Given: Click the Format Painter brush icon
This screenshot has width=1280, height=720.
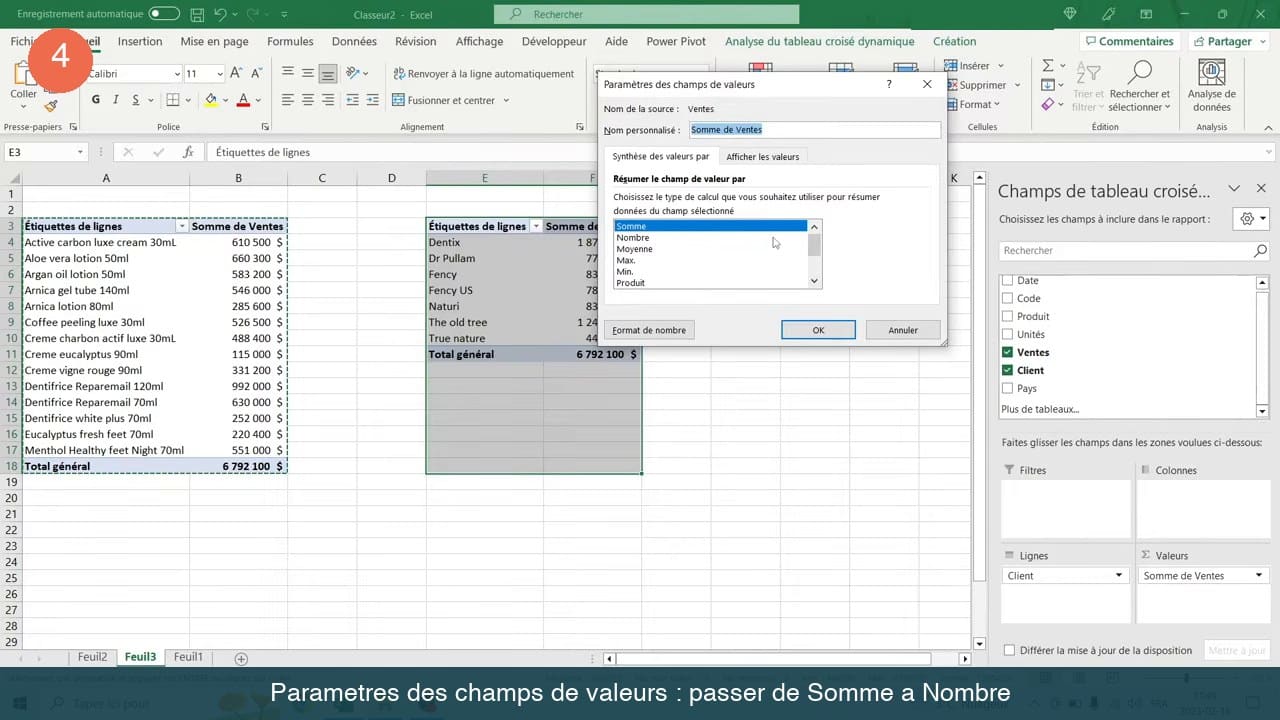Looking at the screenshot, I should click(51, 106).
